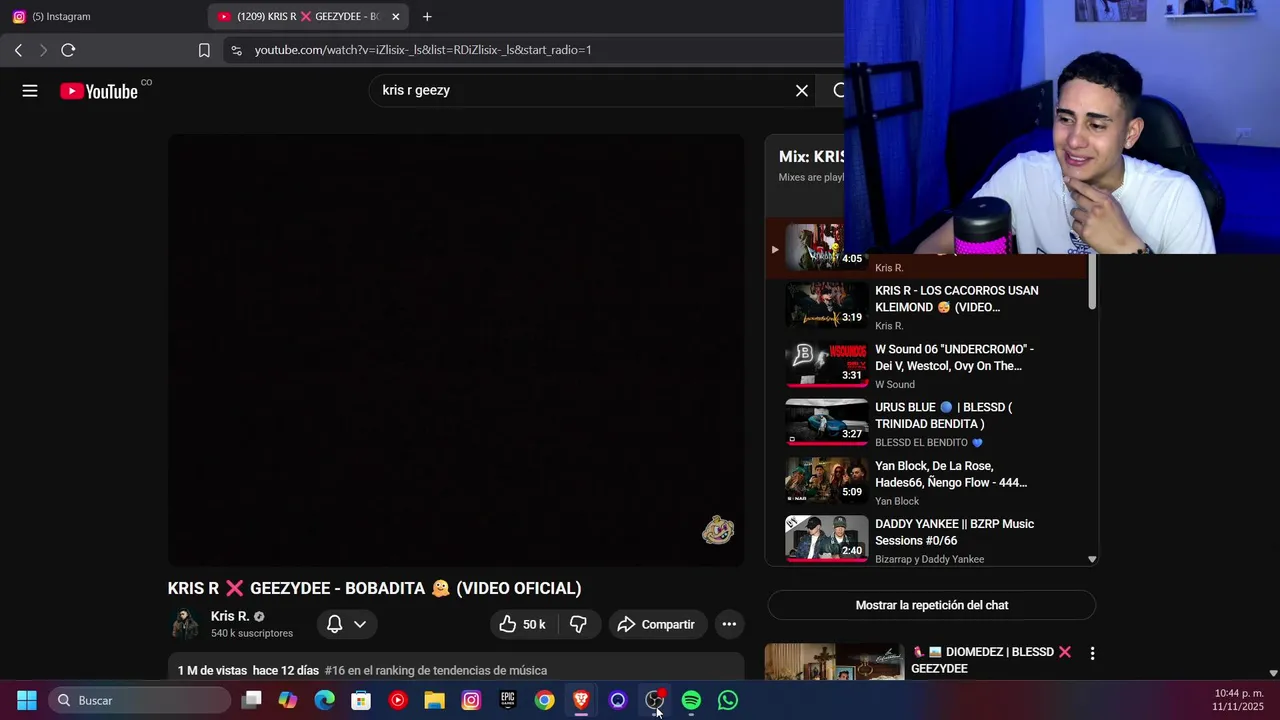Open YouTube Music from the taskbar
This screenshot has height=720, width=1280.
click(x=398, y=700)
